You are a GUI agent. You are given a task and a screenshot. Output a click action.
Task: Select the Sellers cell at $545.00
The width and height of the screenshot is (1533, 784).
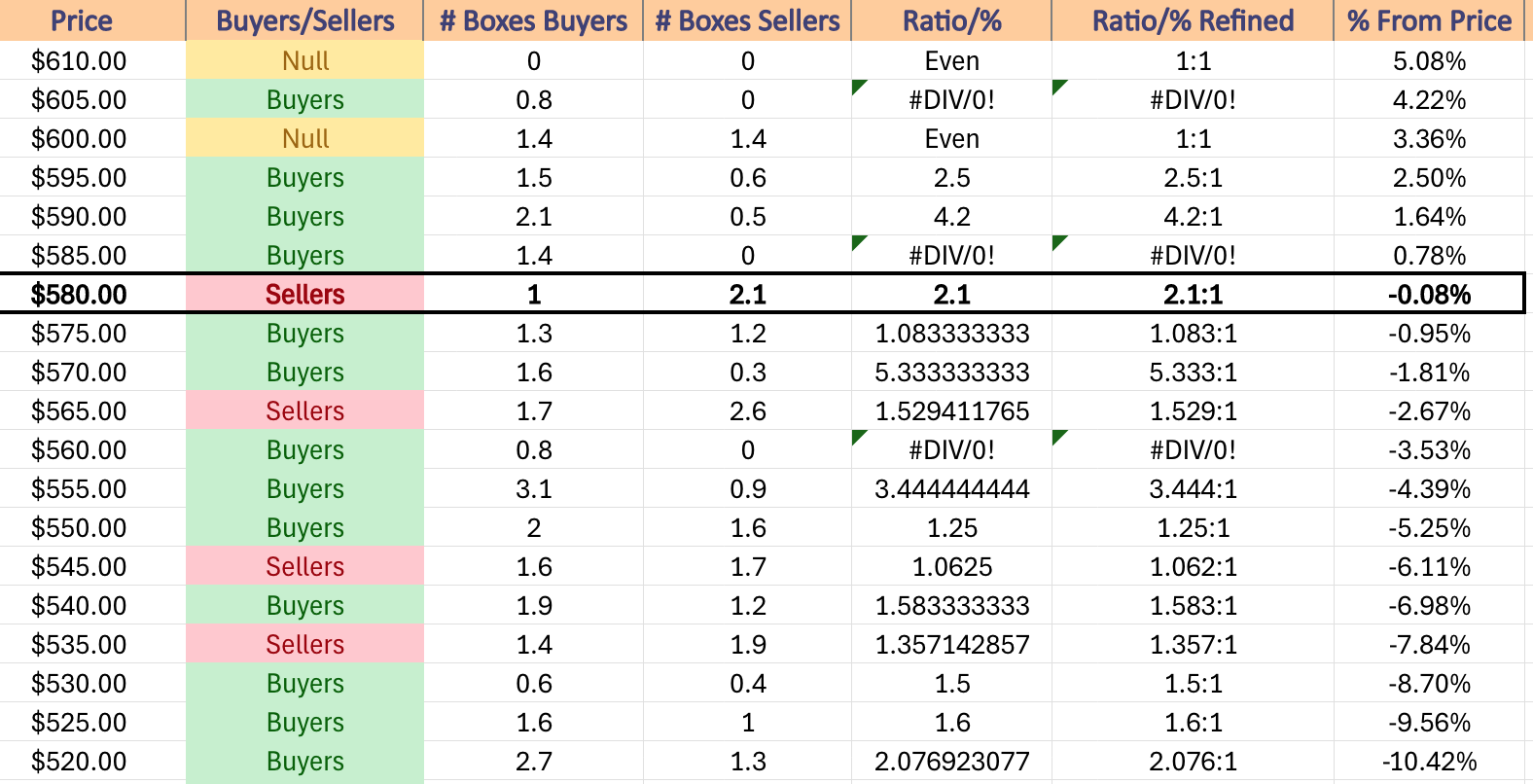click(x=304, y=566)
